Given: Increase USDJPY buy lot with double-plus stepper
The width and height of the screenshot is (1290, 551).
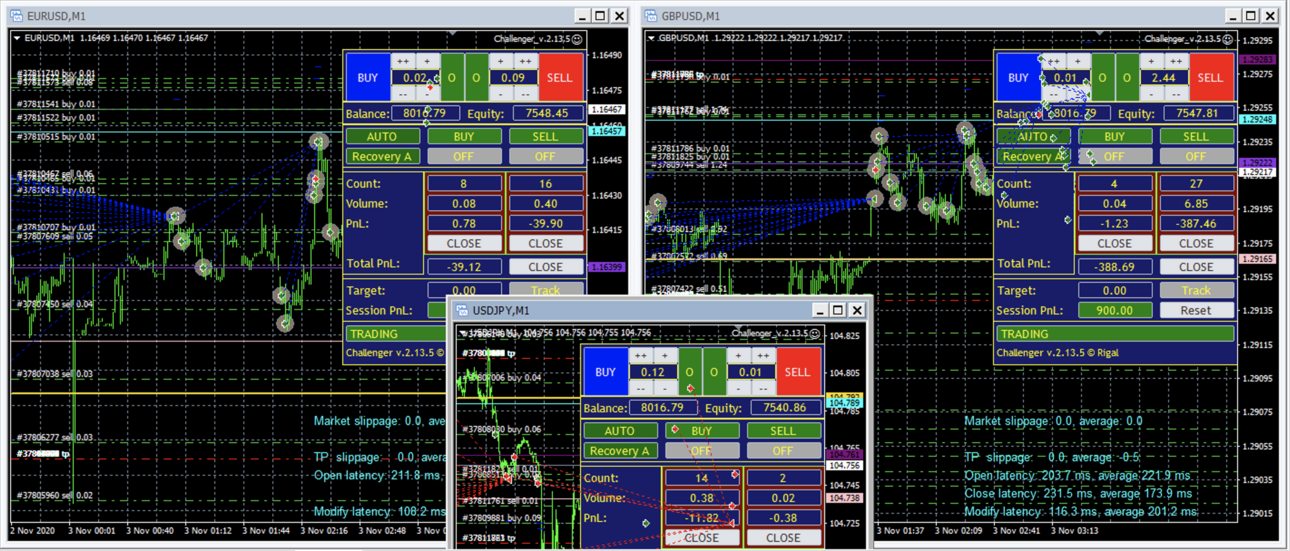Looking at the screenshot, I should pyautogui.click(x=640, y=356).
